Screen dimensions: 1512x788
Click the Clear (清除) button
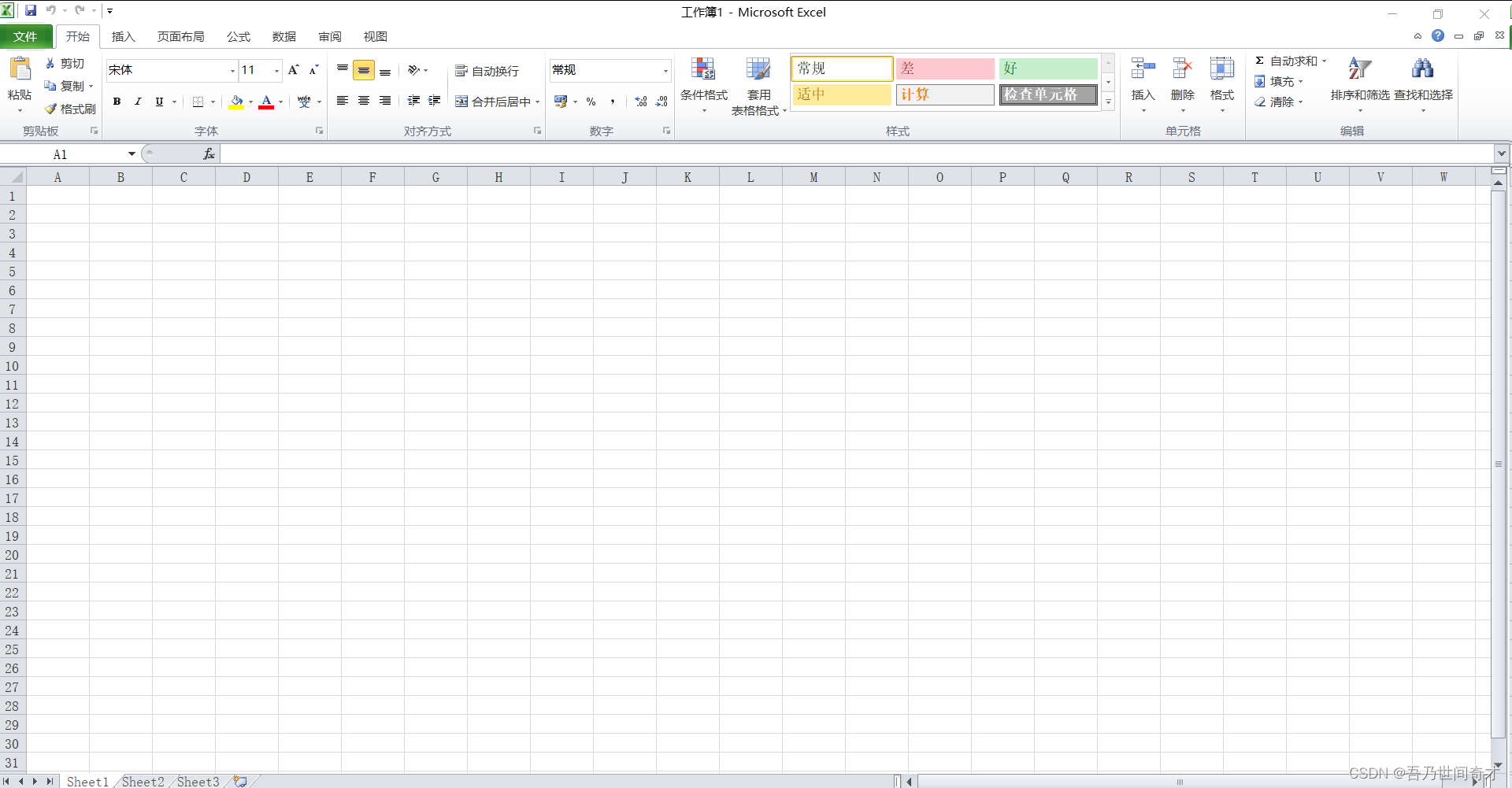pyautogui.click(x=1278, y=102)
